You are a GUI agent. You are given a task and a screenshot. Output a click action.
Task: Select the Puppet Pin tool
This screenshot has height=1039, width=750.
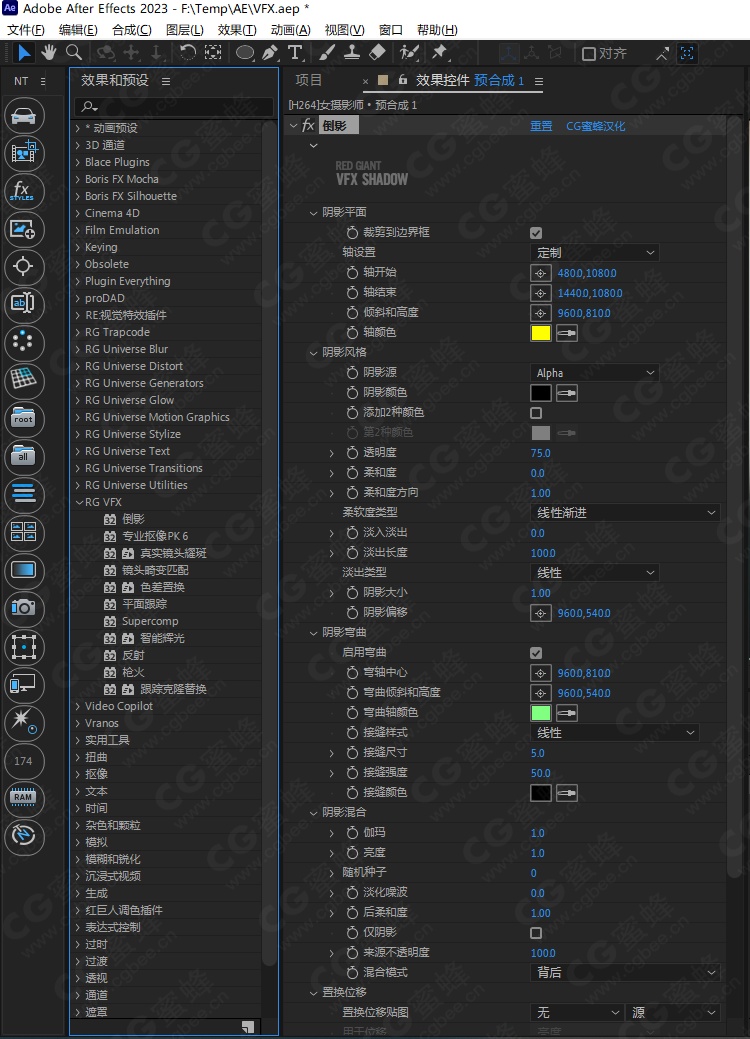click(x=439, y=52)
